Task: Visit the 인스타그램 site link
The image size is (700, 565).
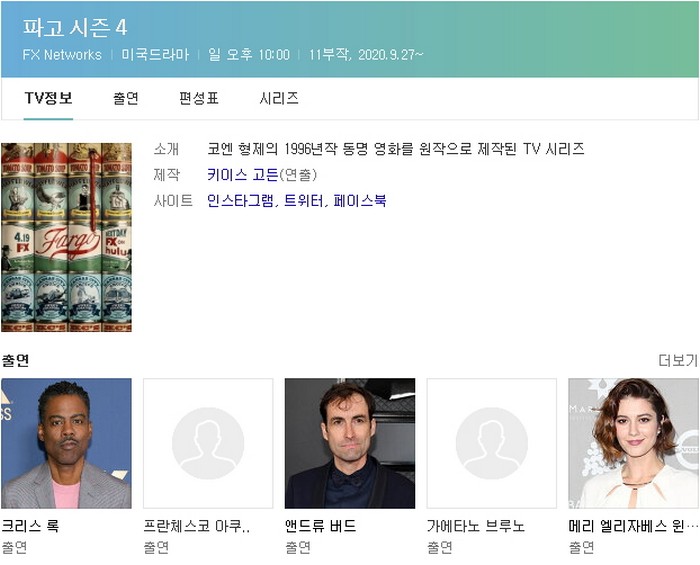Action: [239, 201]
